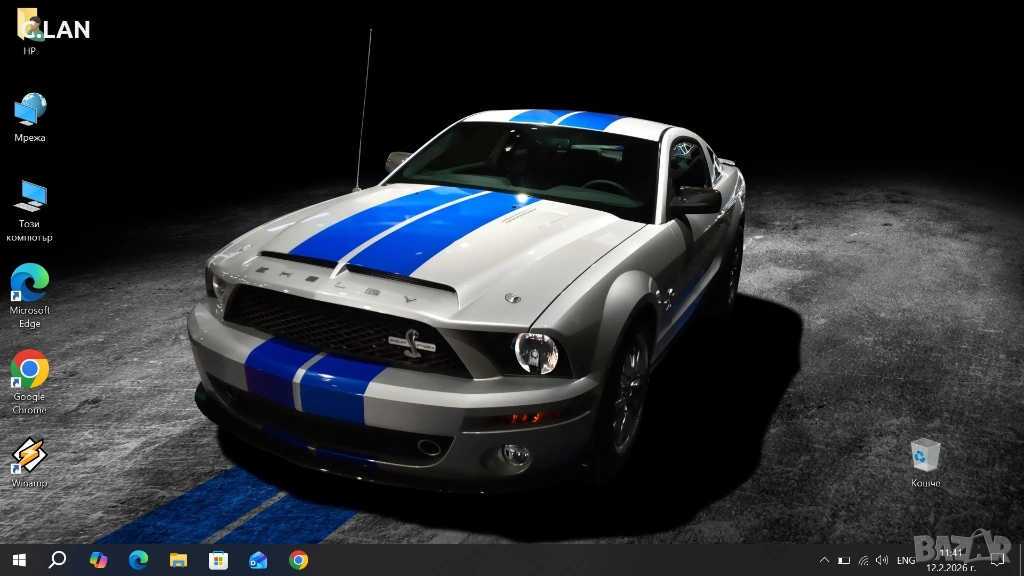Image resolution: width=1024 pixels, height=576 pixels.
Task: Expand hidden system tray icons
Action: coord(824,560)
